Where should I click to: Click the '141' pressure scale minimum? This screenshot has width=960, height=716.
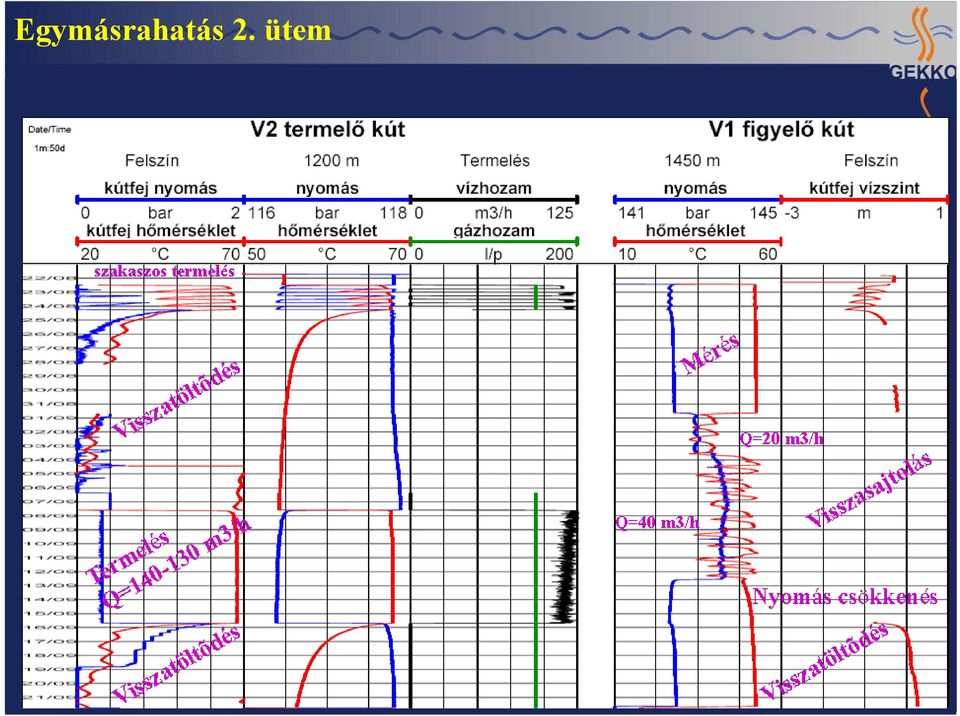tap(631, 213)
